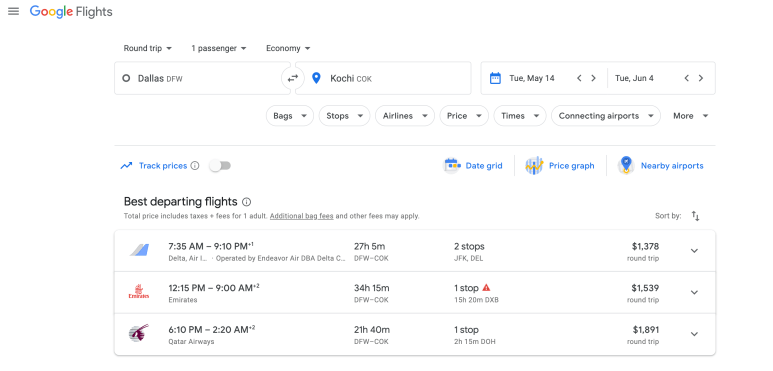This screenshot has height=371, width=773.
Task: Click the Kochi COK destination field
Action: (383, 78)
